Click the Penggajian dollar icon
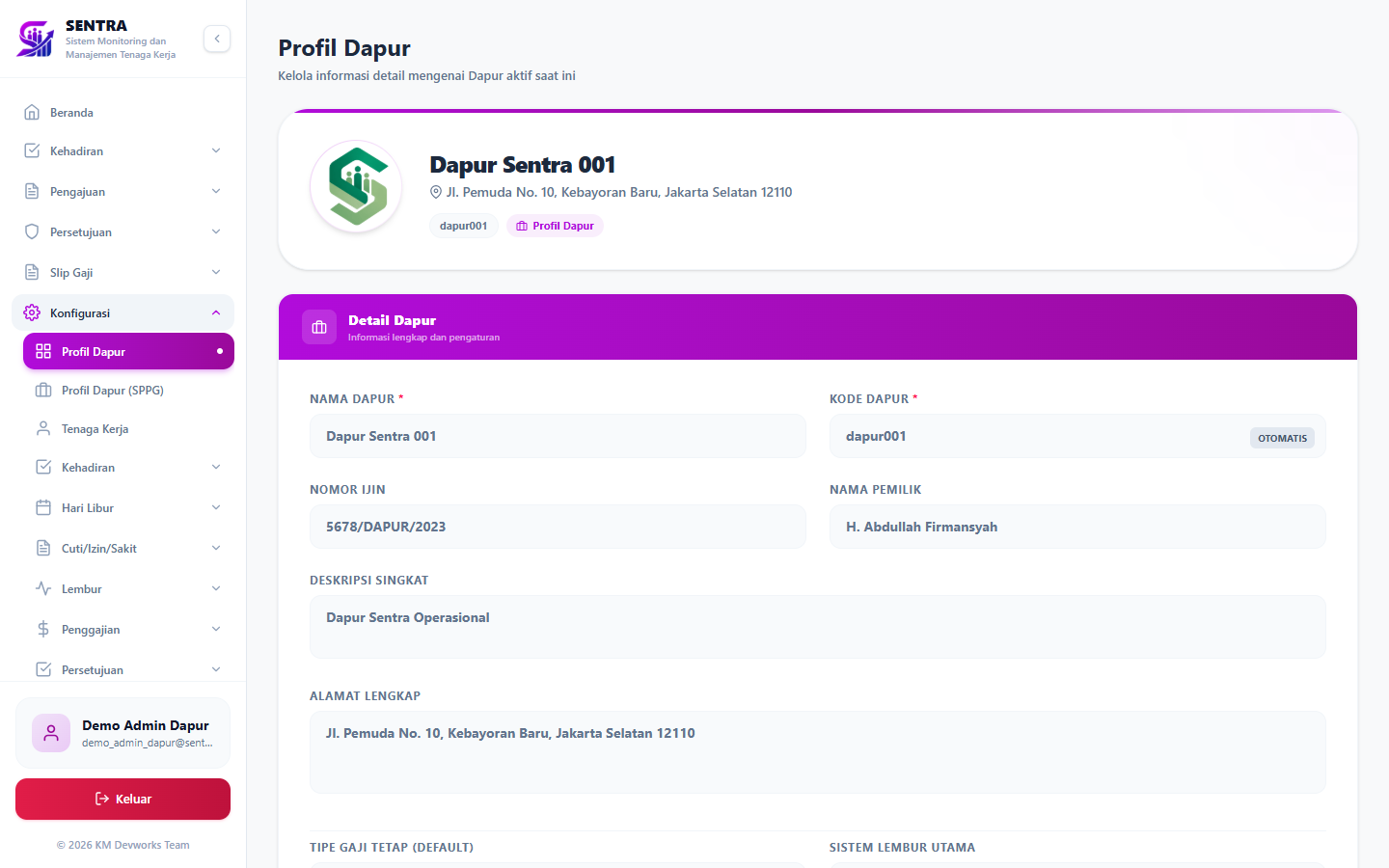 tap(43, 629)
